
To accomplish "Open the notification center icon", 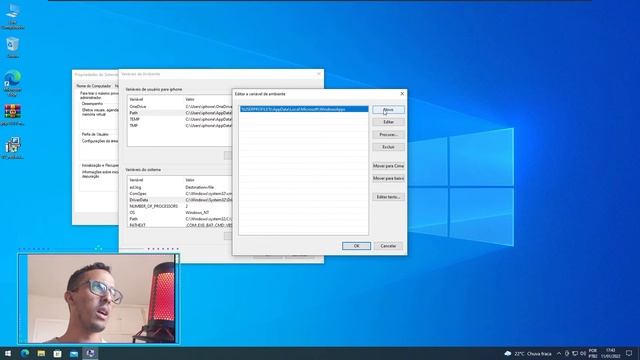I will coord(629,353).
